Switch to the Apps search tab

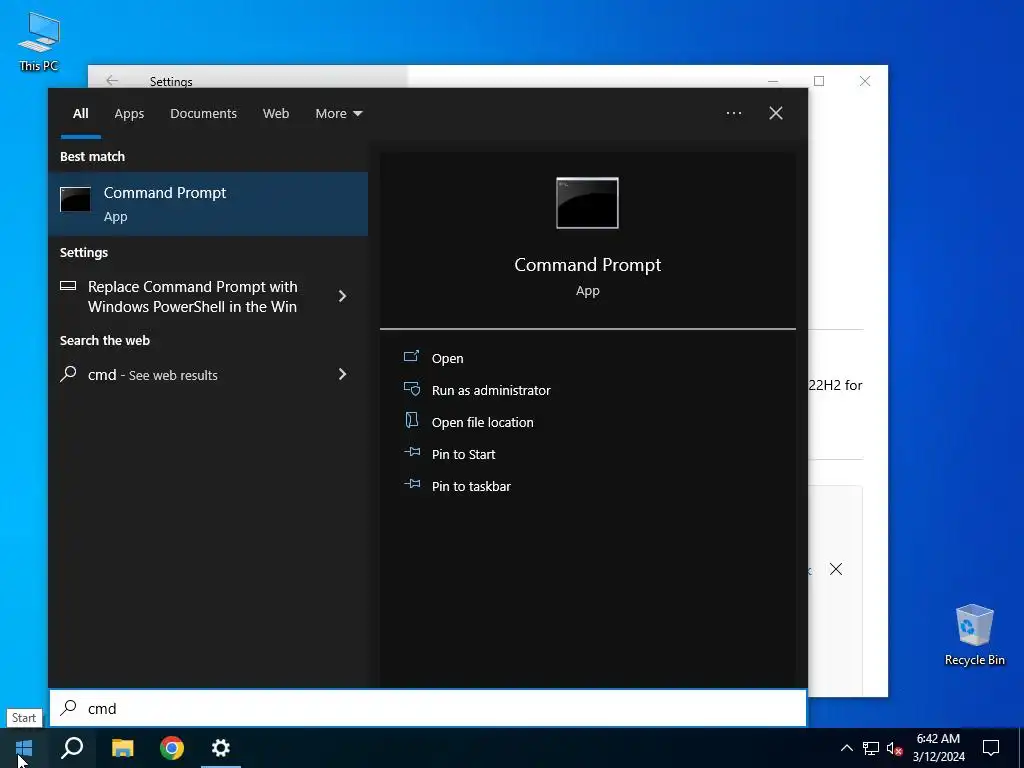[x=129, y=114]
